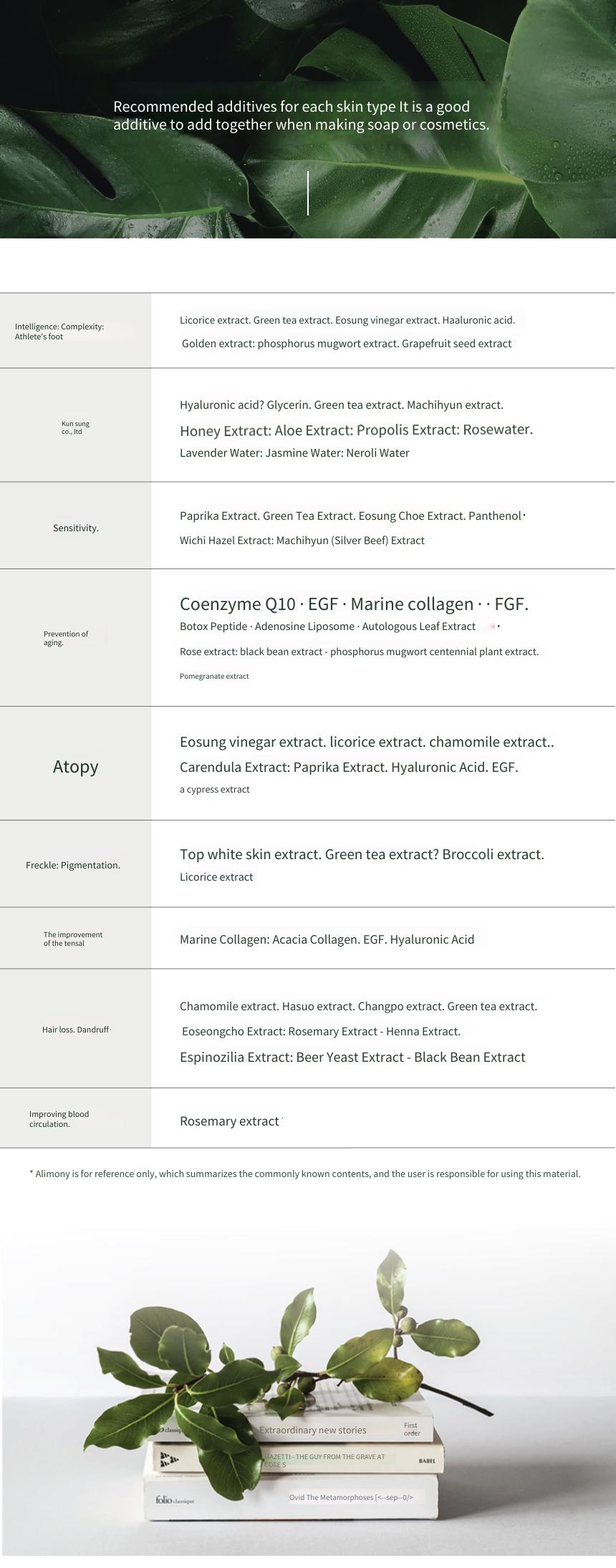Image resolution: width=616 pixels, height=1568 pixels.
Task: Click the 'Freckle: Pigmentation.' label
Action: click(73, 865)
